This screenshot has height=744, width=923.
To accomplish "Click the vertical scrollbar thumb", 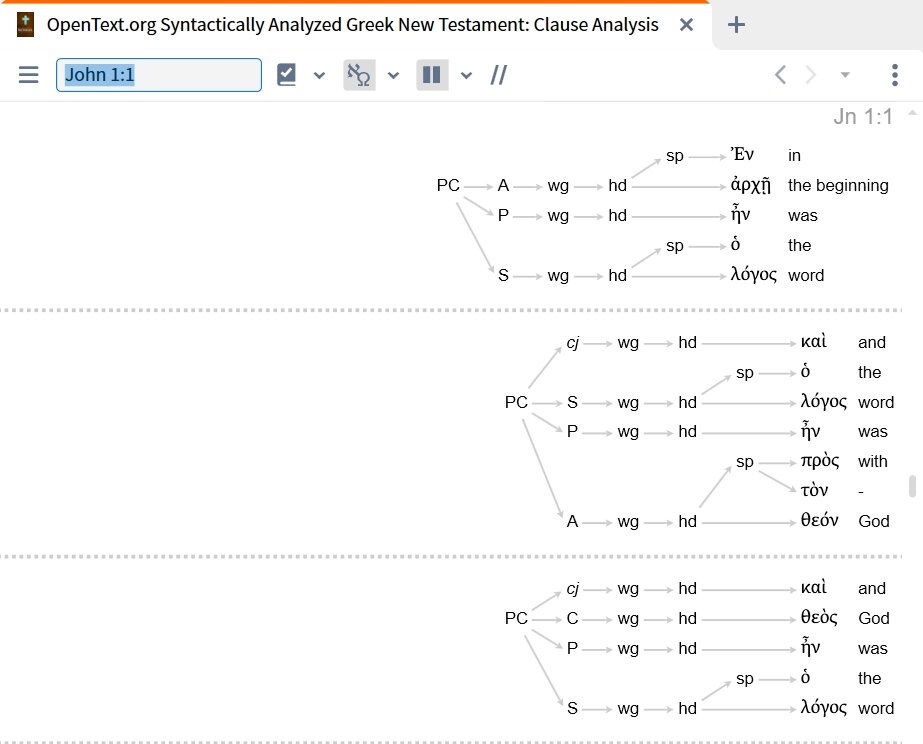I will coord(912,486).
